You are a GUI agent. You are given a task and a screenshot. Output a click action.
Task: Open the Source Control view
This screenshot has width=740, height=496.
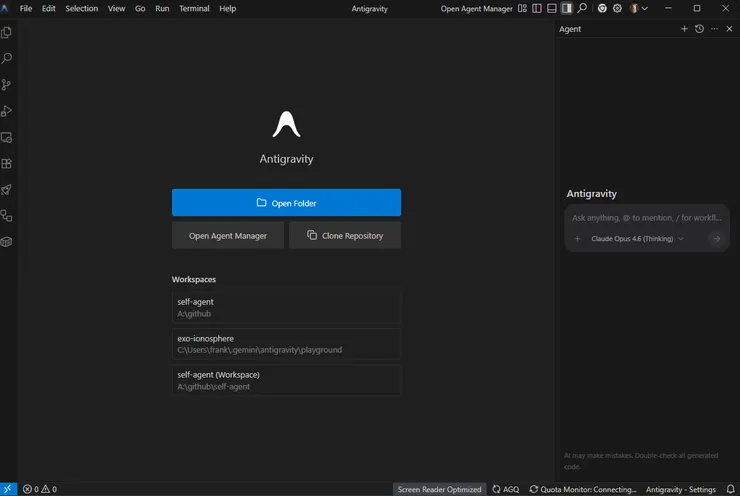pos(7,85)
